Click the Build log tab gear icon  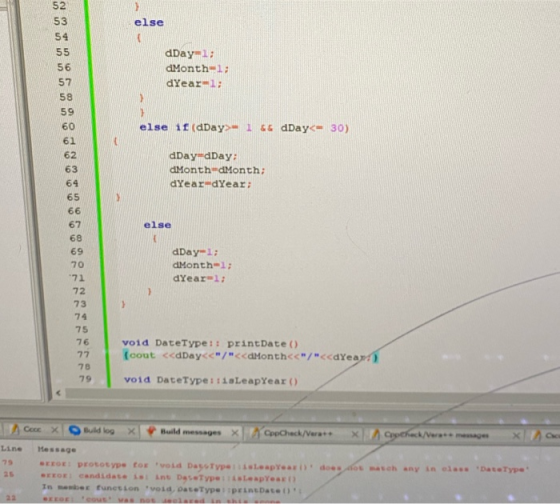[x=74, y=430]
